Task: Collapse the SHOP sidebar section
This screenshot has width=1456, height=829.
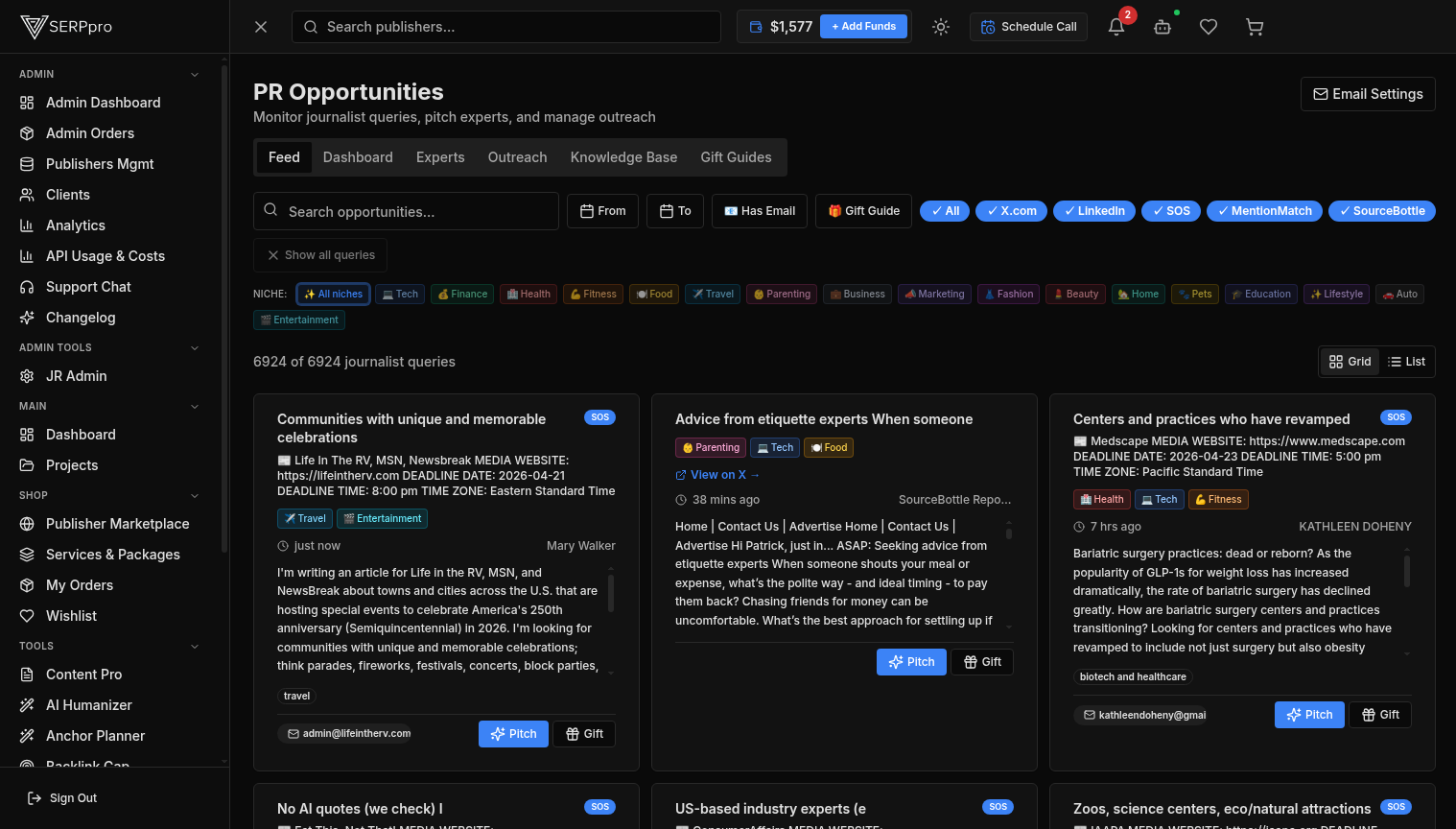Action: 195,495
